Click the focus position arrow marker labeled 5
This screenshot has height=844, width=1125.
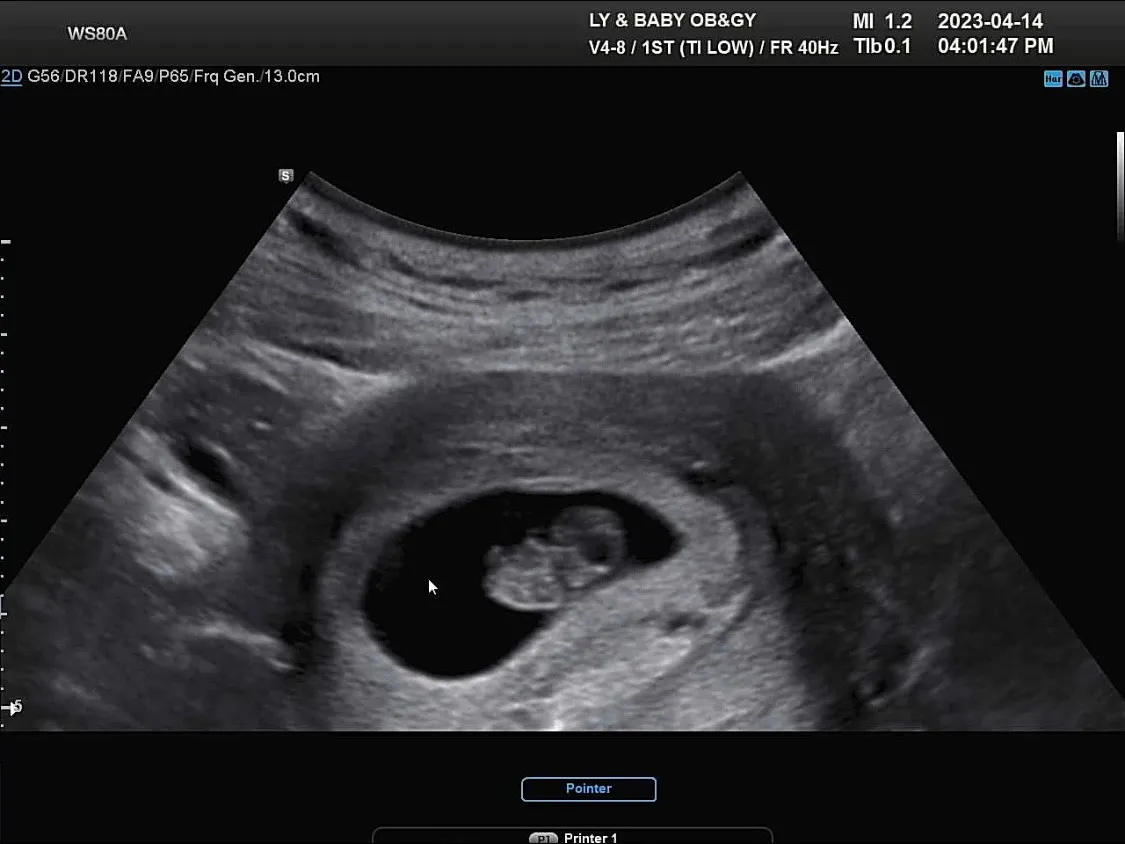pos(13,708)
